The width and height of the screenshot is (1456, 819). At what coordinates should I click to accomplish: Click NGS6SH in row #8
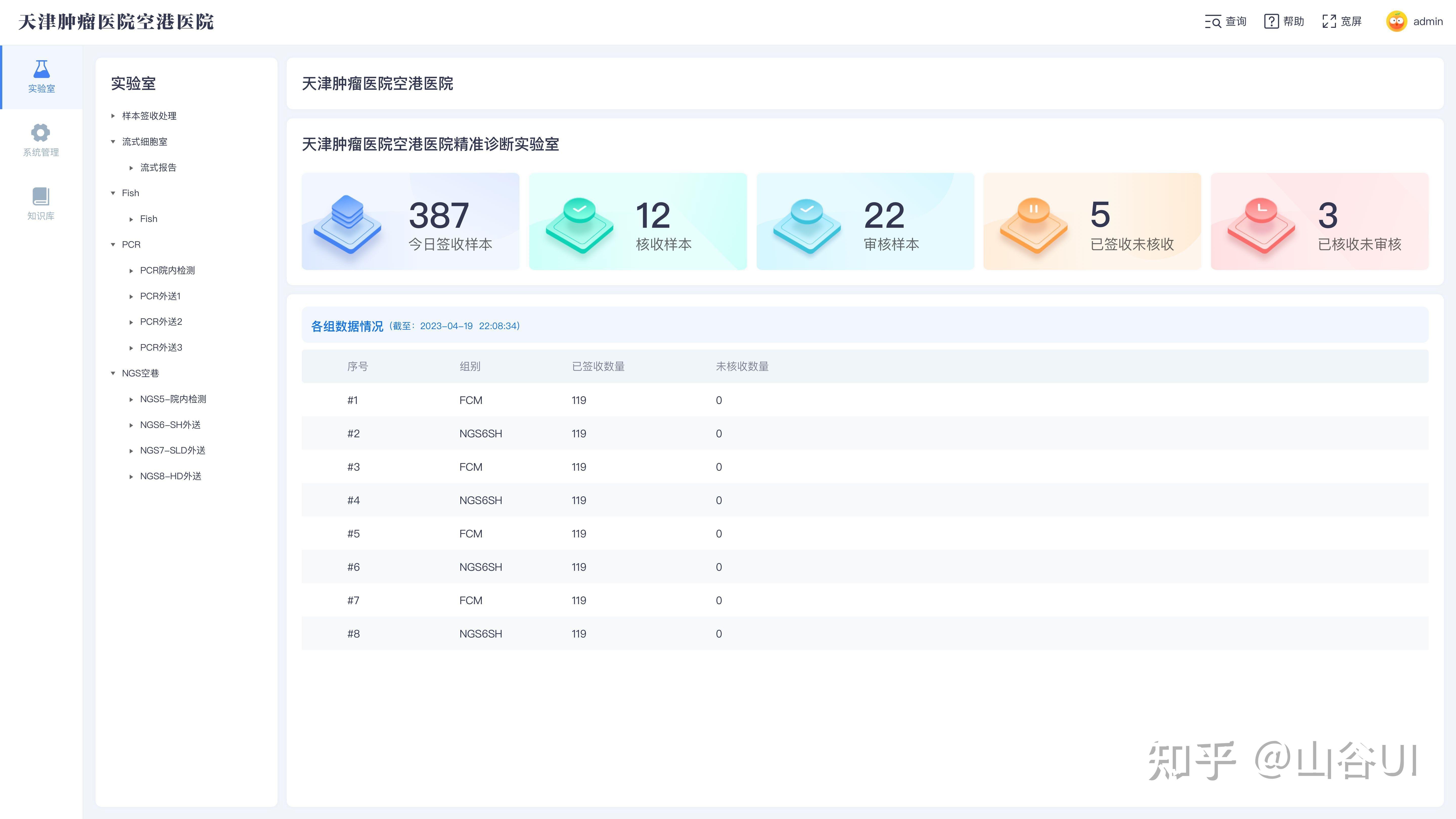(481, 634)
